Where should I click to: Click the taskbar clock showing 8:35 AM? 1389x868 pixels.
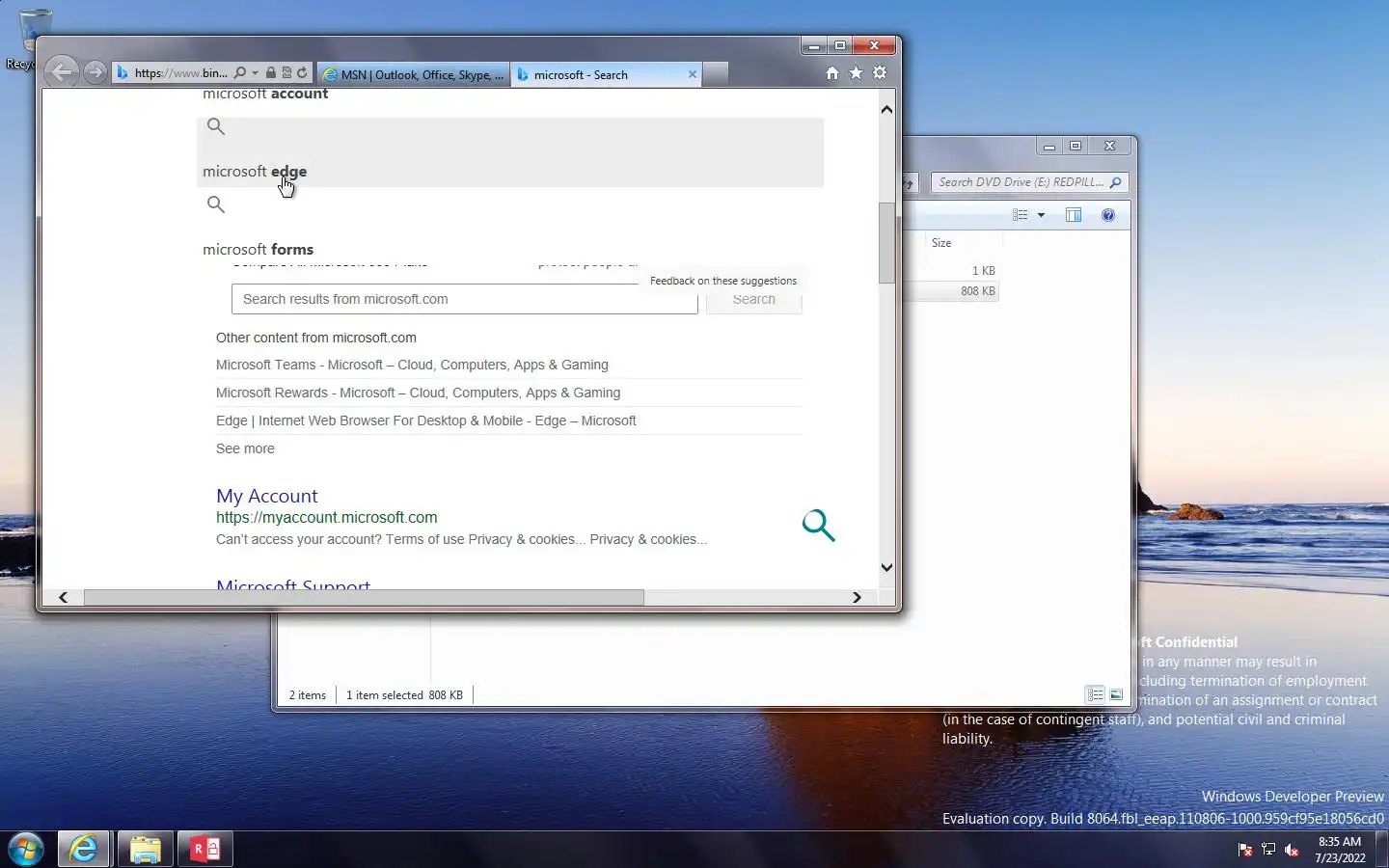click(1340, 850)
